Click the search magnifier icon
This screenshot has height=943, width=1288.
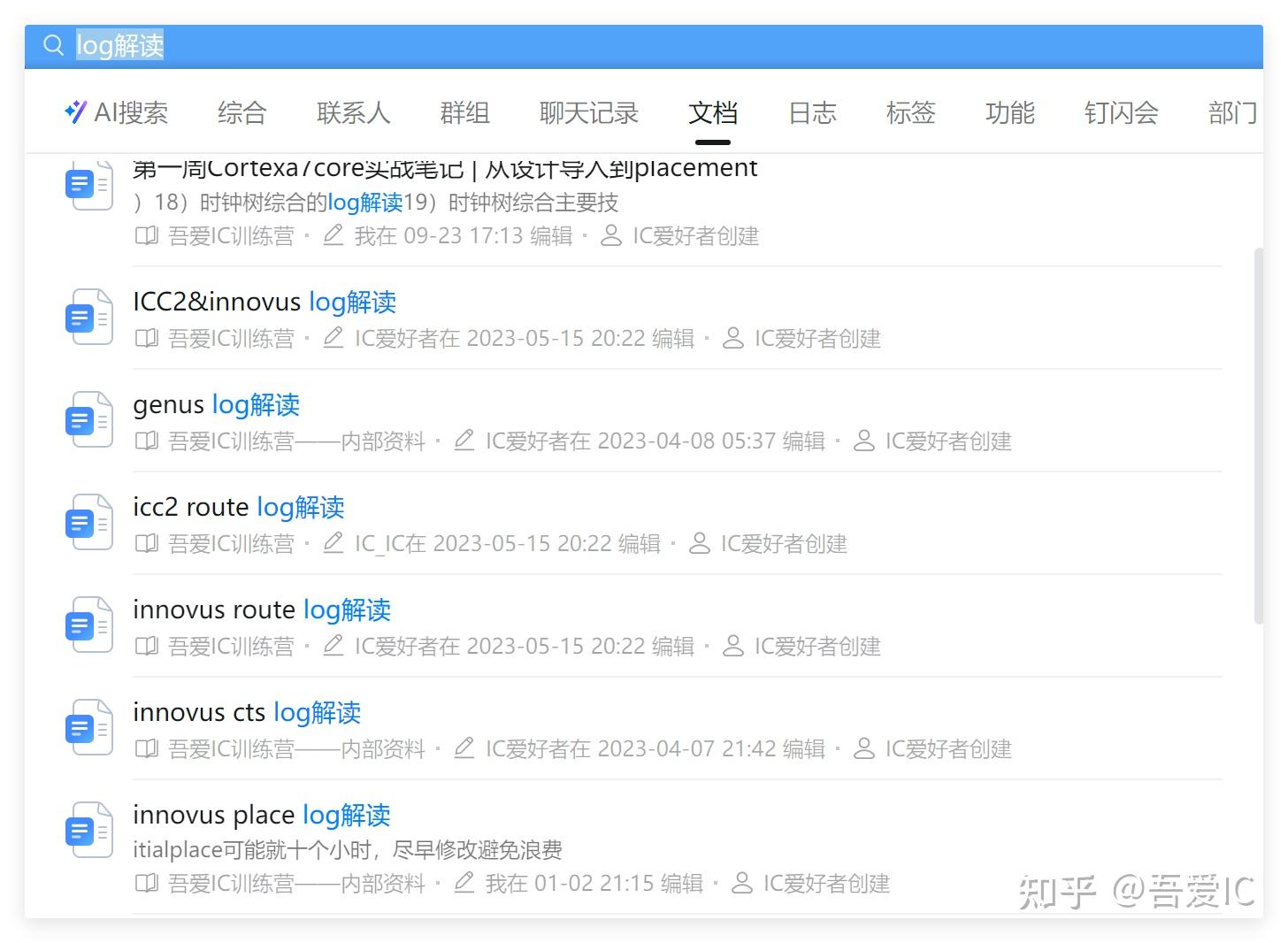tap(52, 46)
